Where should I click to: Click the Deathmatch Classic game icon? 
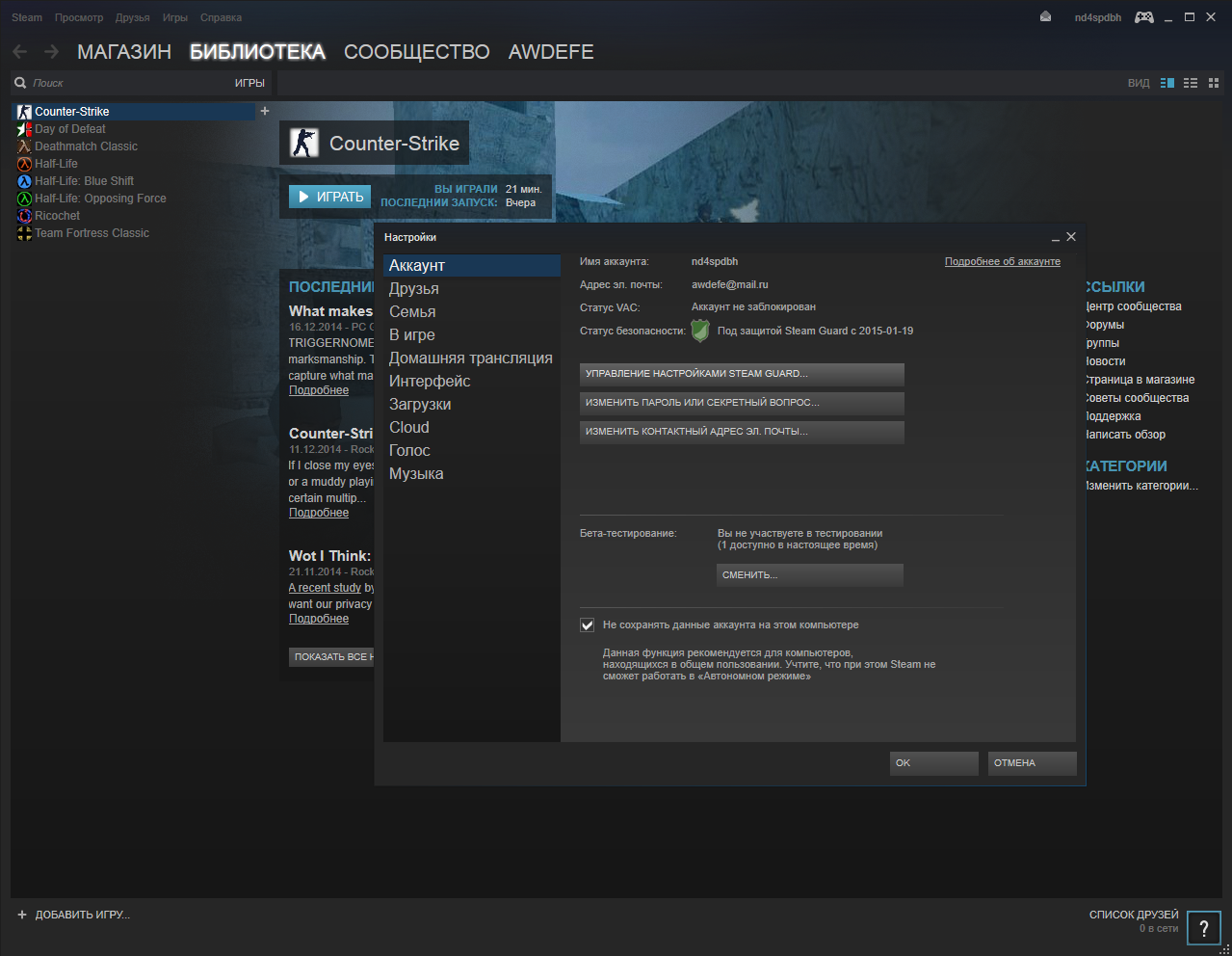click(24, 146)
